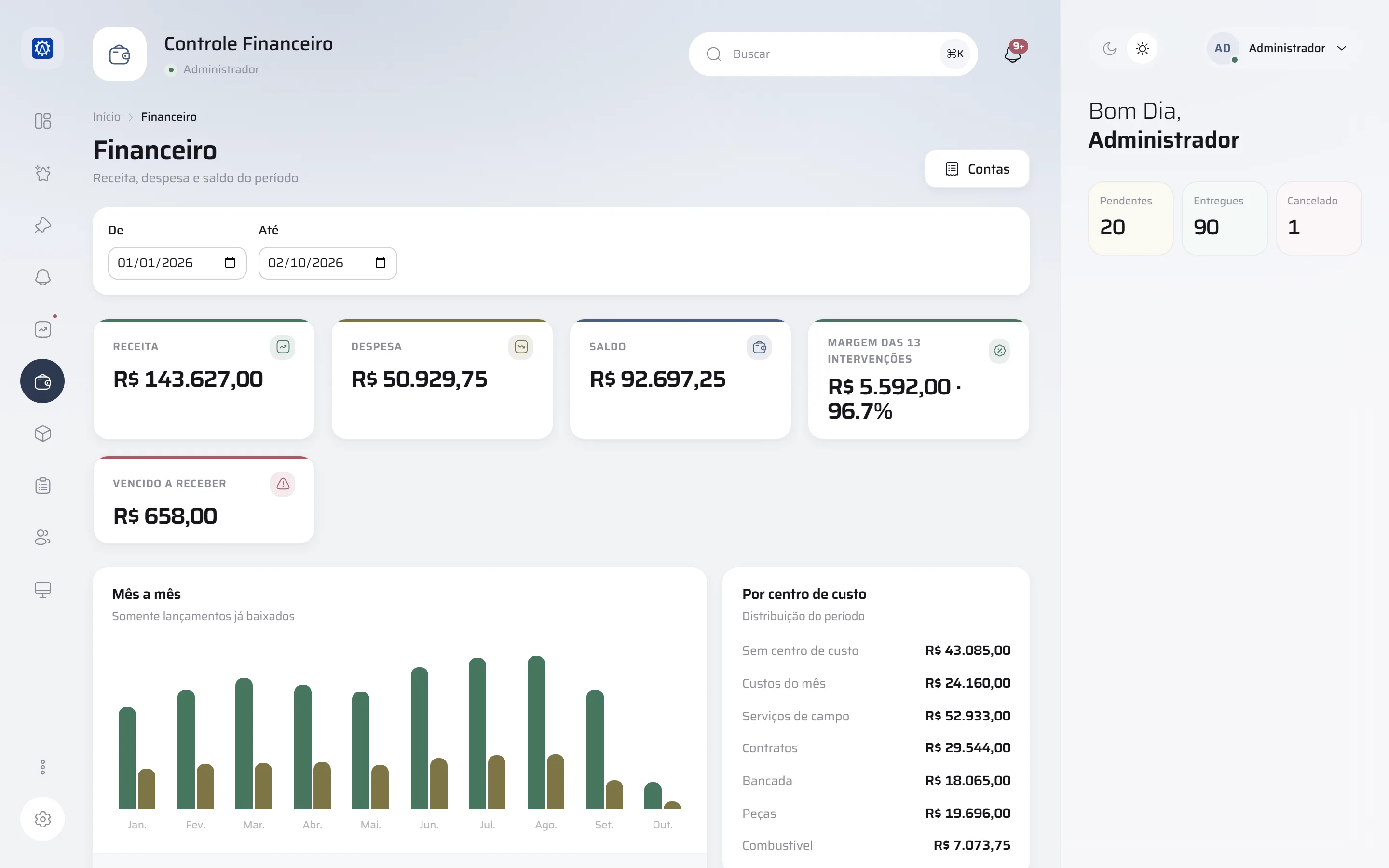Screen dimensions: 1389x868
Task: Click the Jul. brown expense bar
Action: [496, 782]
